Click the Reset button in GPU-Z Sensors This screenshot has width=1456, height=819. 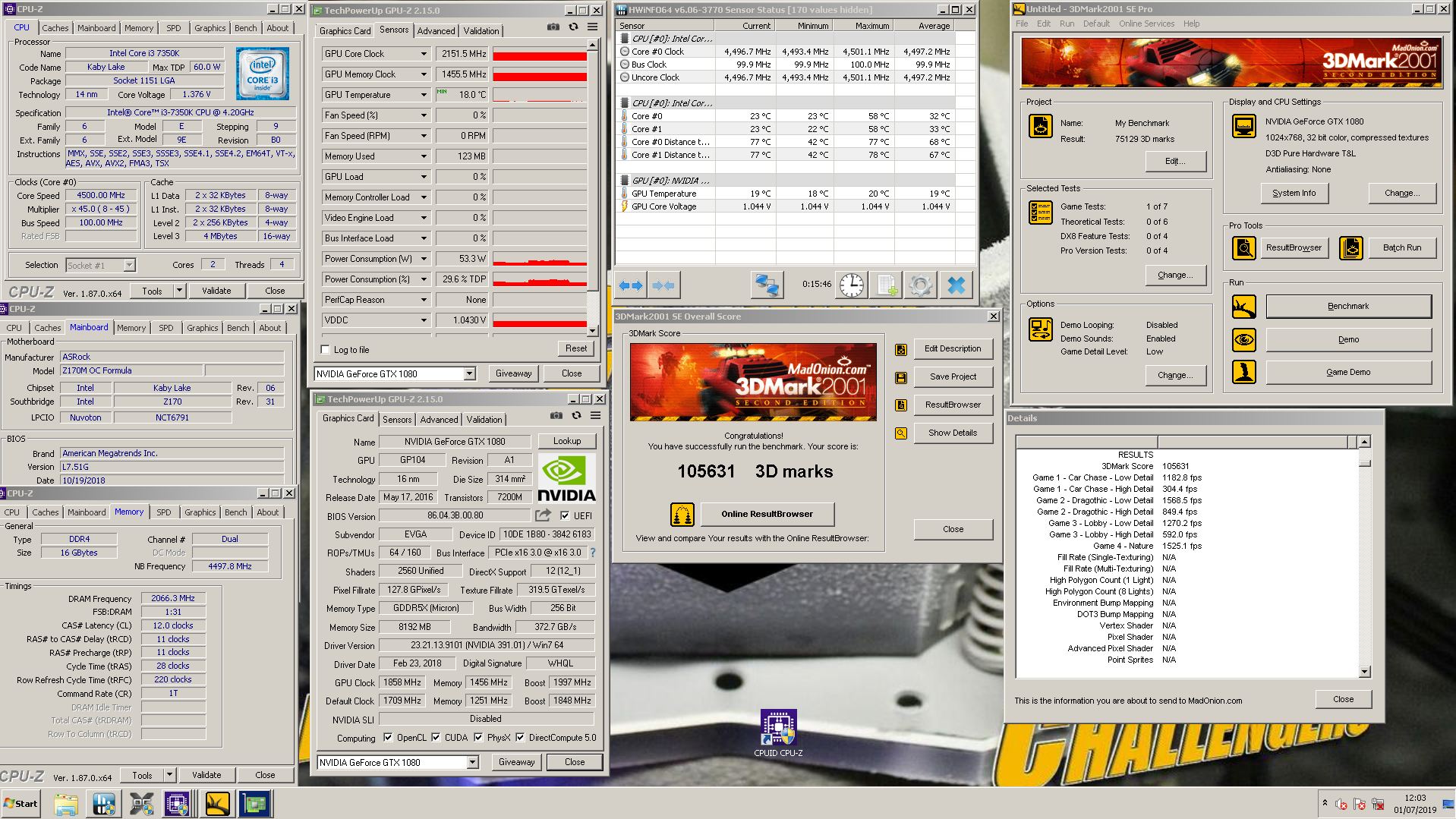[576, 348]
